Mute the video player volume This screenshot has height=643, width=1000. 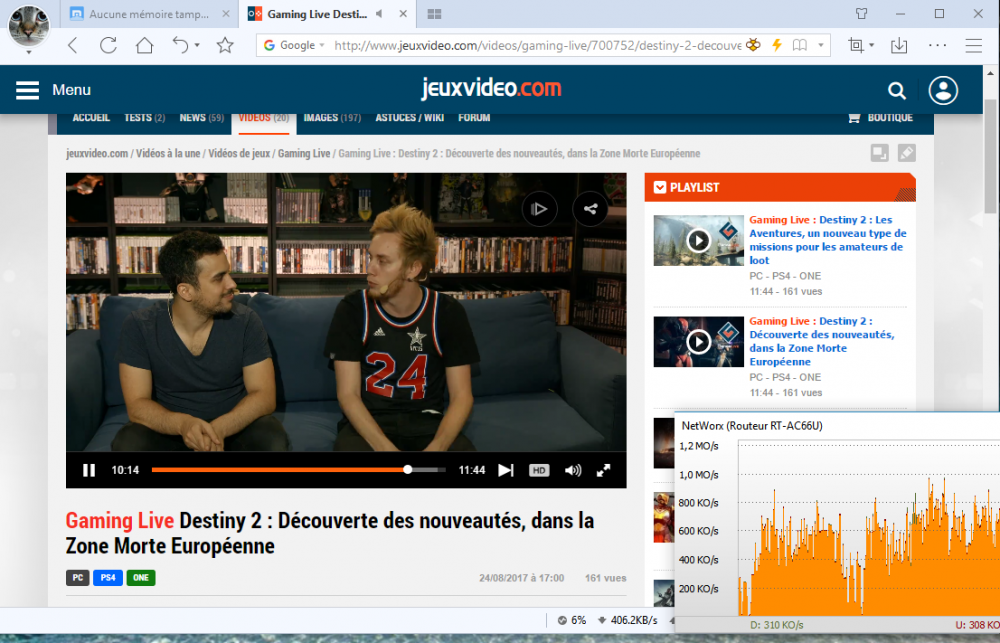(x=573, y=470)
